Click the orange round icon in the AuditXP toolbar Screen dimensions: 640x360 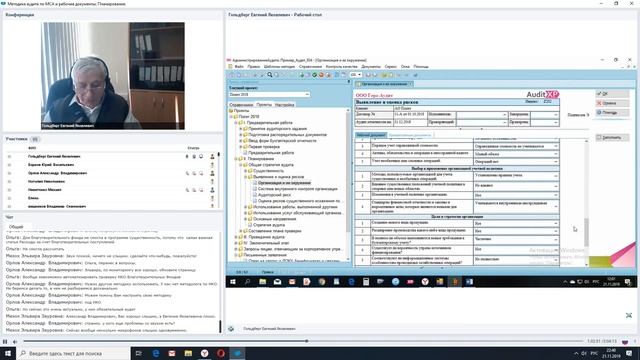[x=321, y=75]
